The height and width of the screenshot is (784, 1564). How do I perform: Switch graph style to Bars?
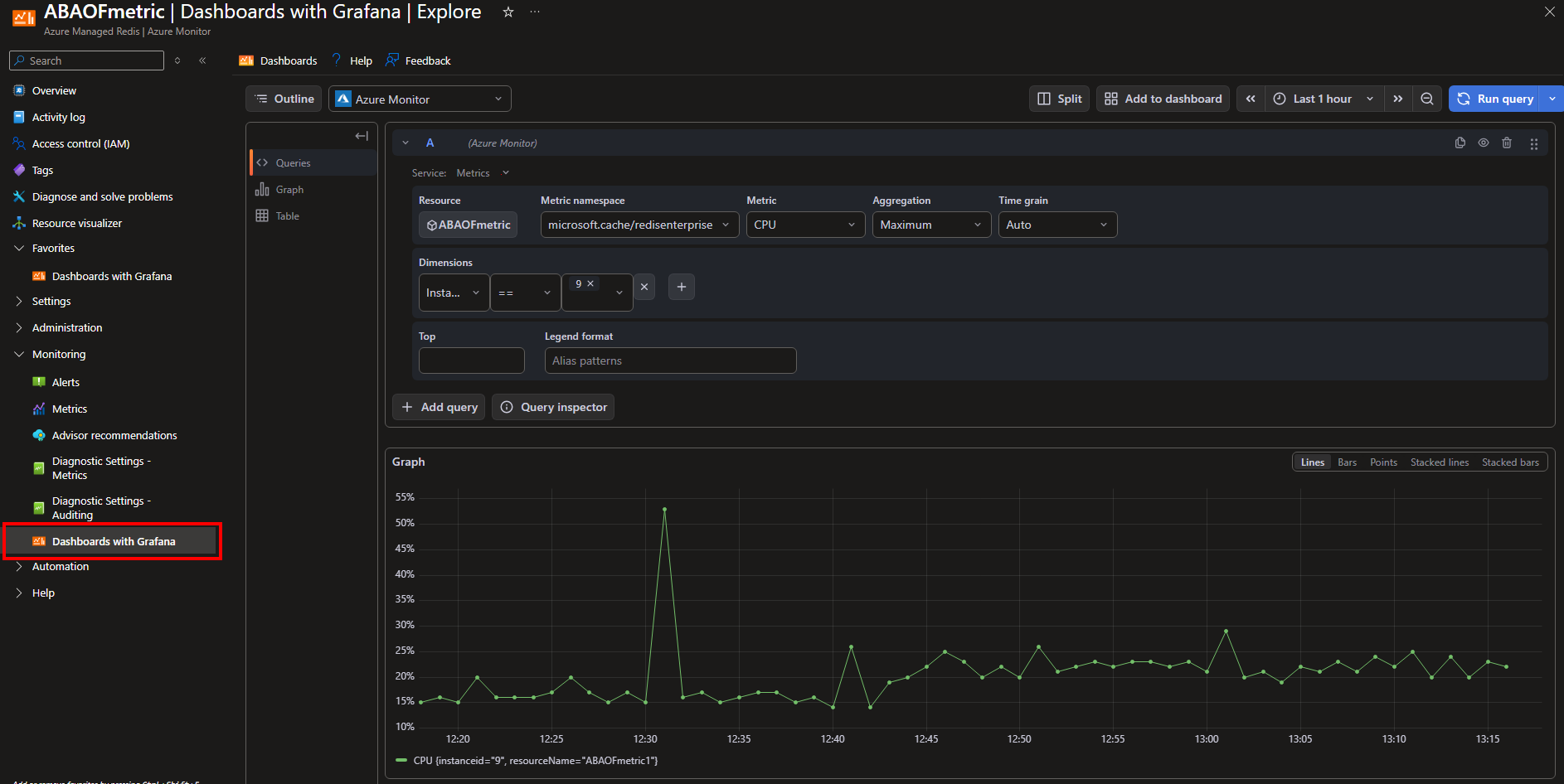tap(1347, 462)
